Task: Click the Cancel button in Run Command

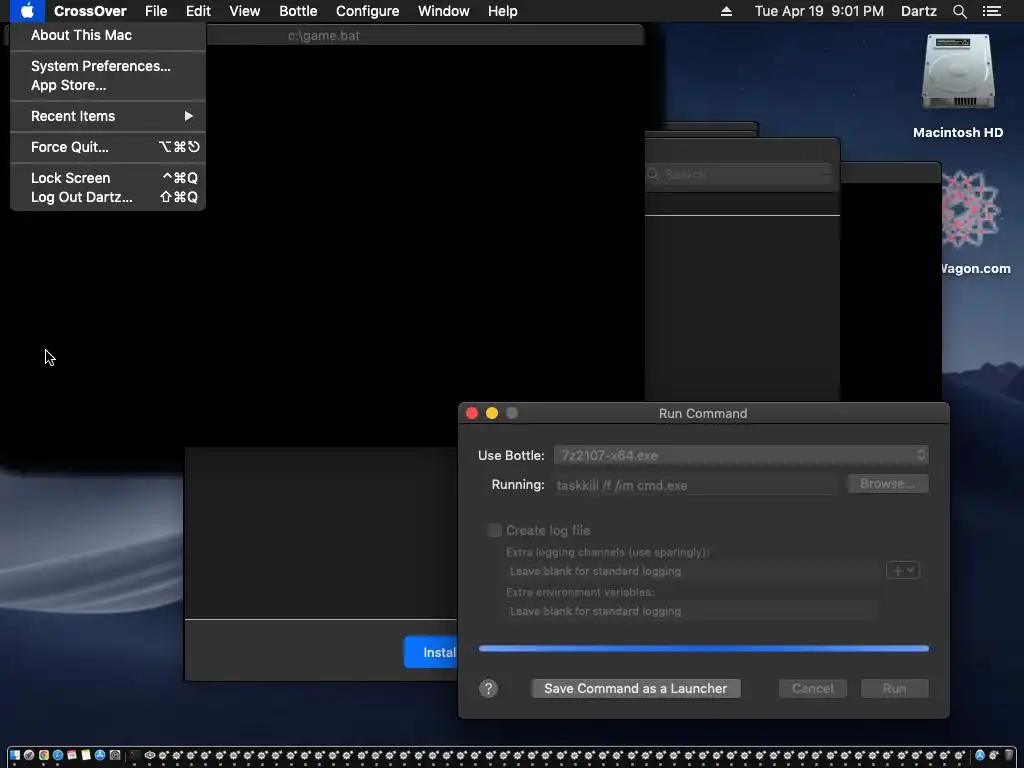Action: point(812,688)
